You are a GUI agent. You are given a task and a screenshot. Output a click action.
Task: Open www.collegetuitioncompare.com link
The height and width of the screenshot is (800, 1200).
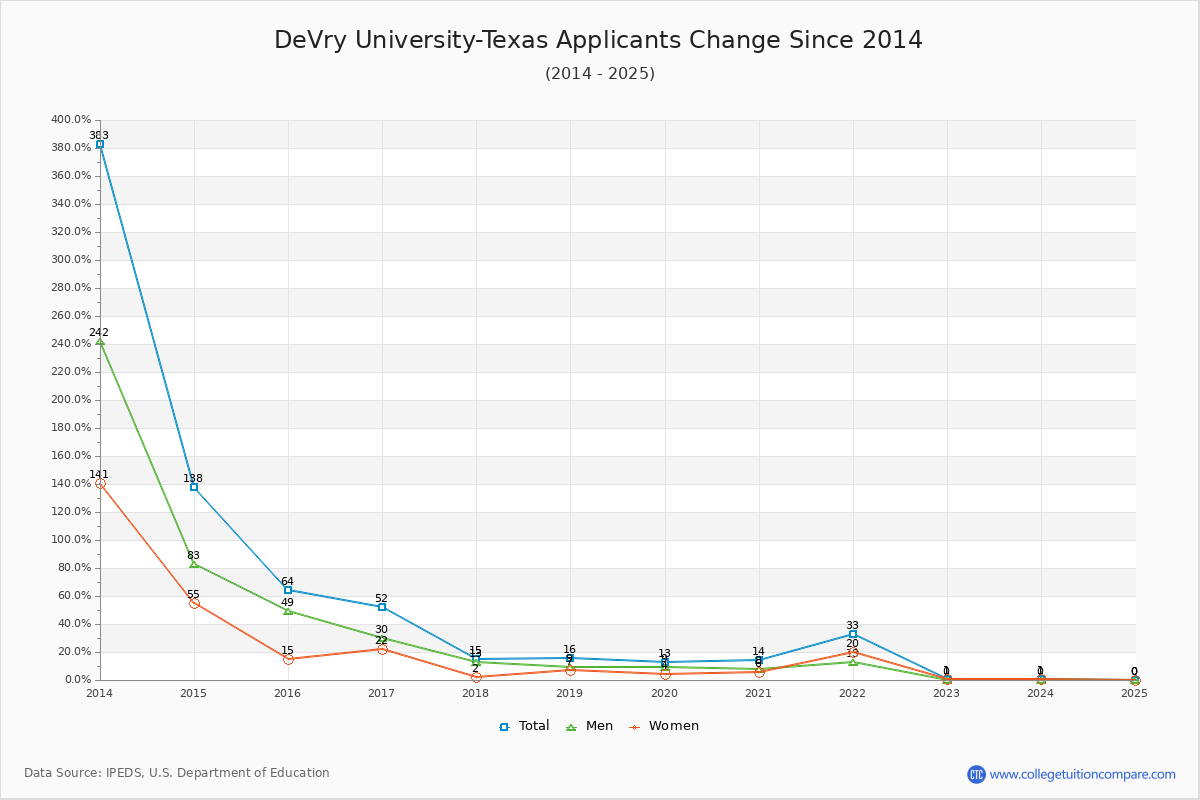tap(1082, 774)
